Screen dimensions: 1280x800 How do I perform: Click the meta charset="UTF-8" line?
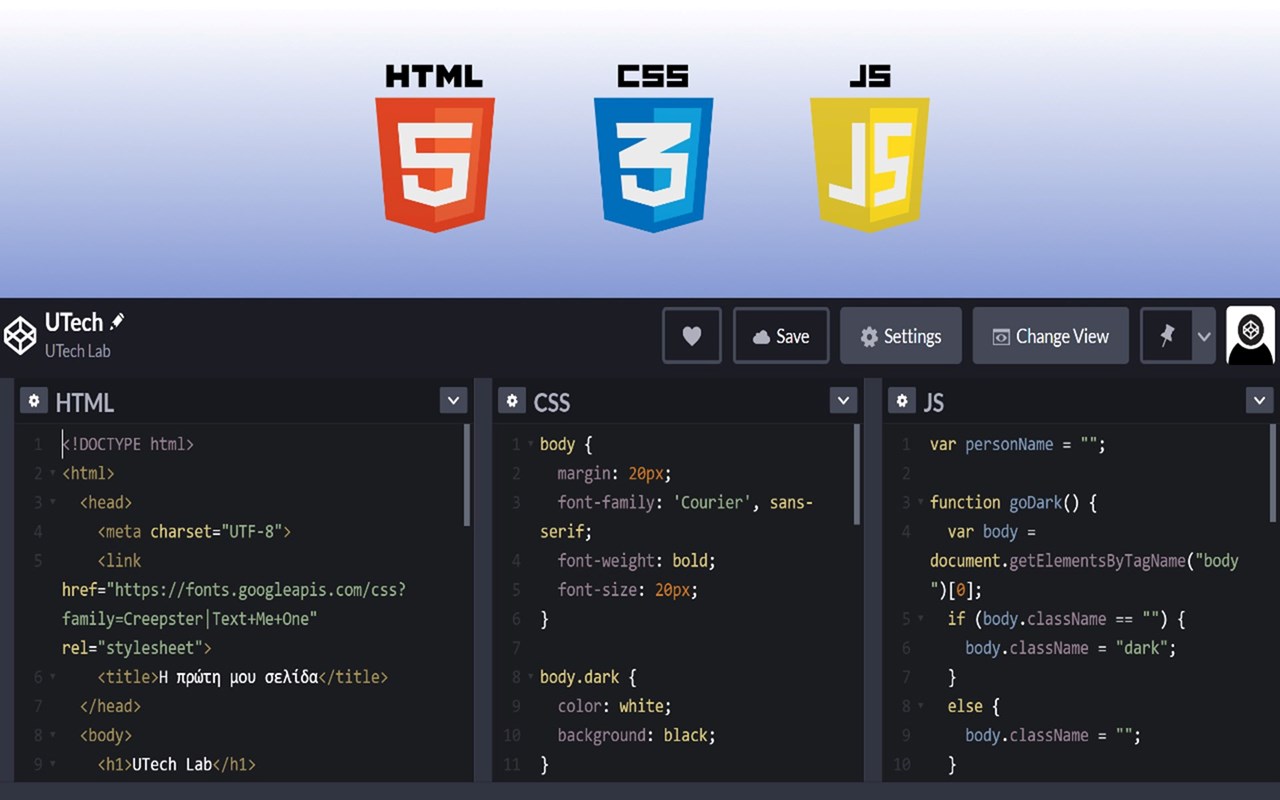click(194, 531)
